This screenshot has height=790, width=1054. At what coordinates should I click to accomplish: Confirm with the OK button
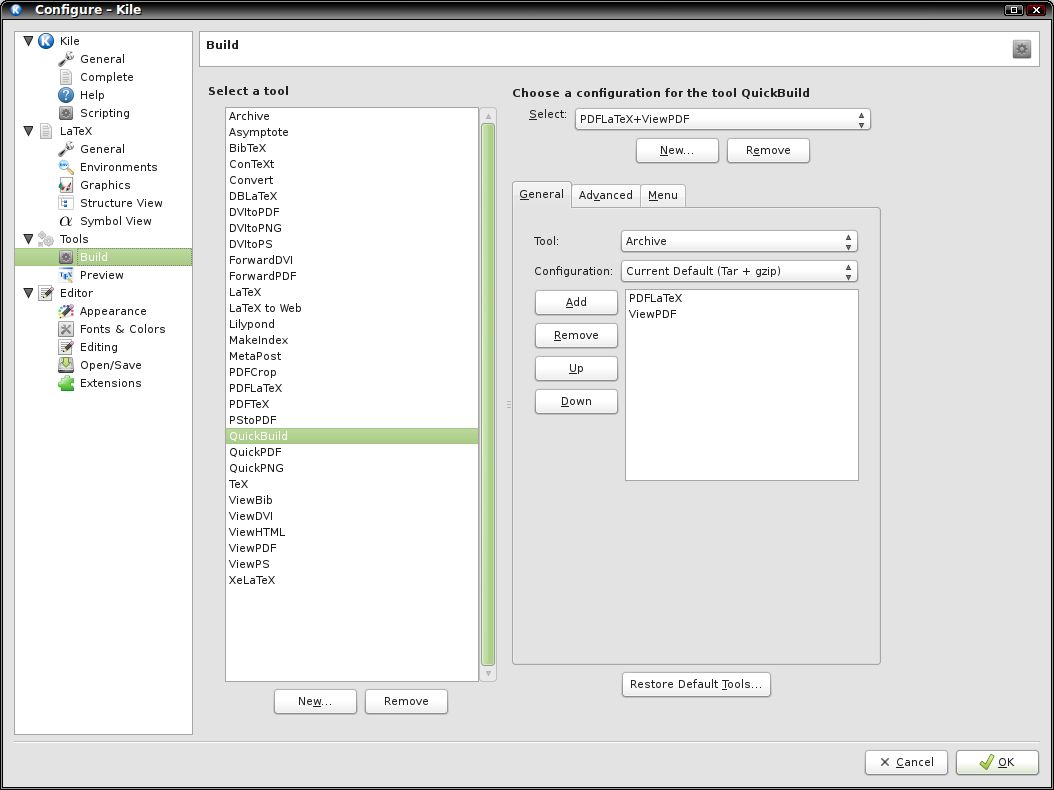pyautogui.click(x=997, y=762)
